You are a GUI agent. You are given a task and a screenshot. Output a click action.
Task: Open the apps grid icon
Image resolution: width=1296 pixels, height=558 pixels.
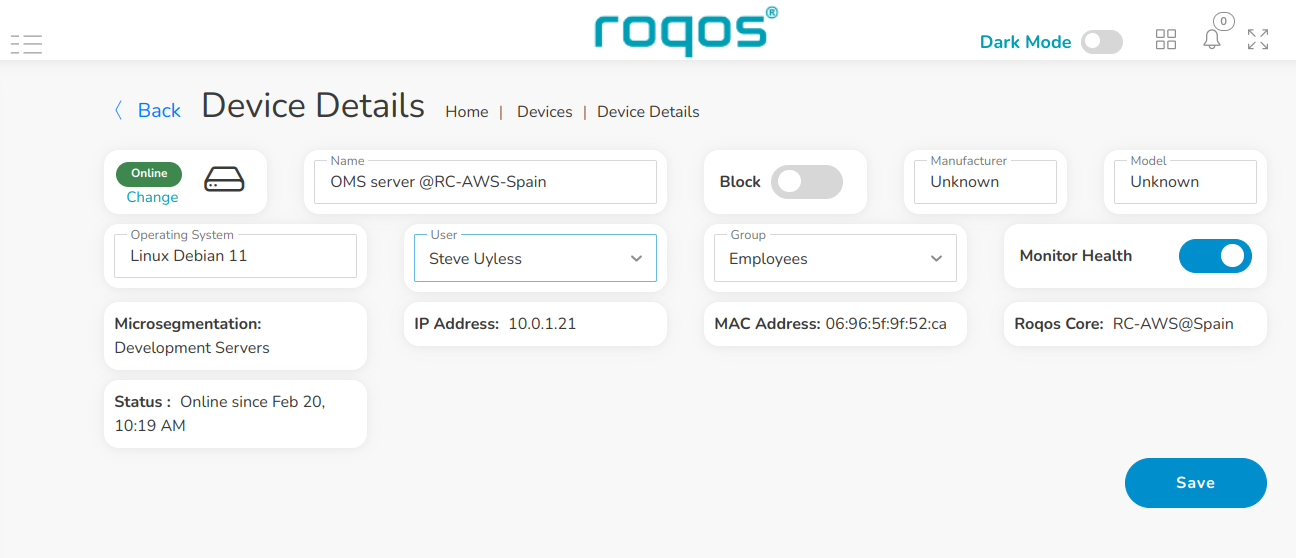(1165, 40)
